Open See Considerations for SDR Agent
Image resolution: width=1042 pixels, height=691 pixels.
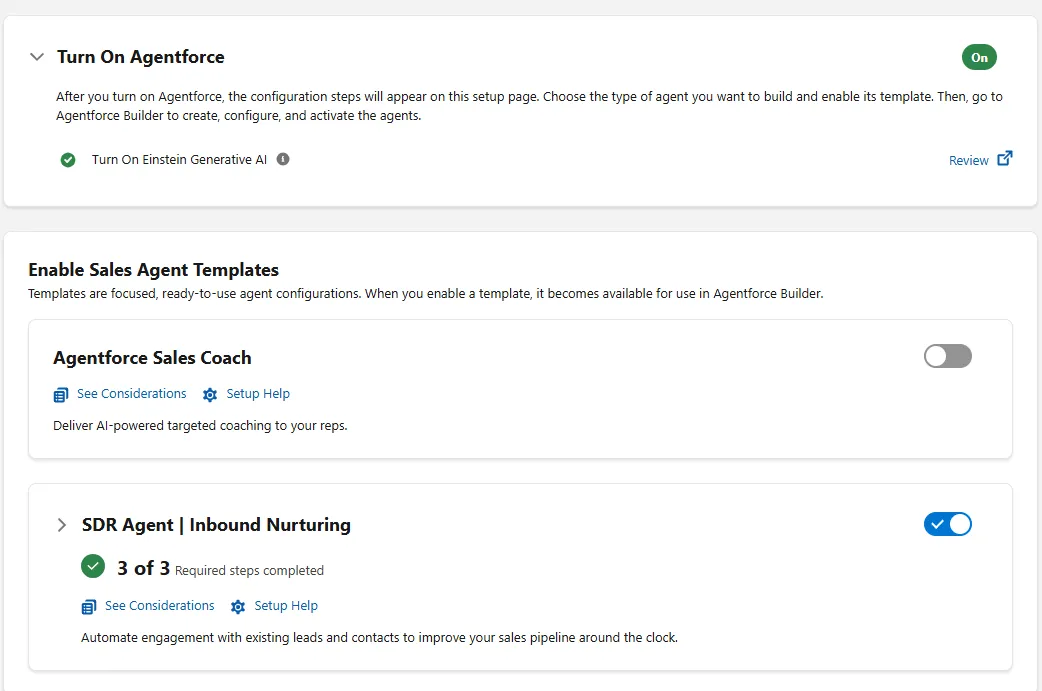click(159, 606)
